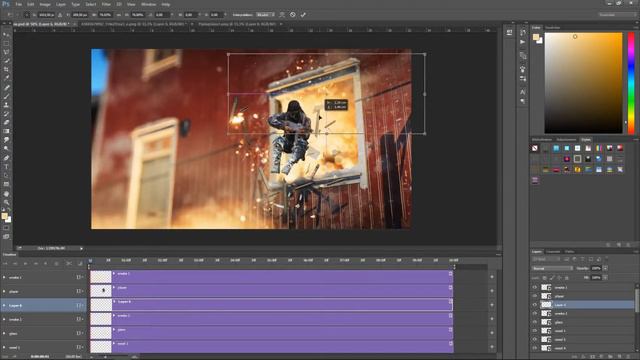The image size is (640, 360).
Task: Click the Layers panel scrollbar
Action: pos(637,300)
